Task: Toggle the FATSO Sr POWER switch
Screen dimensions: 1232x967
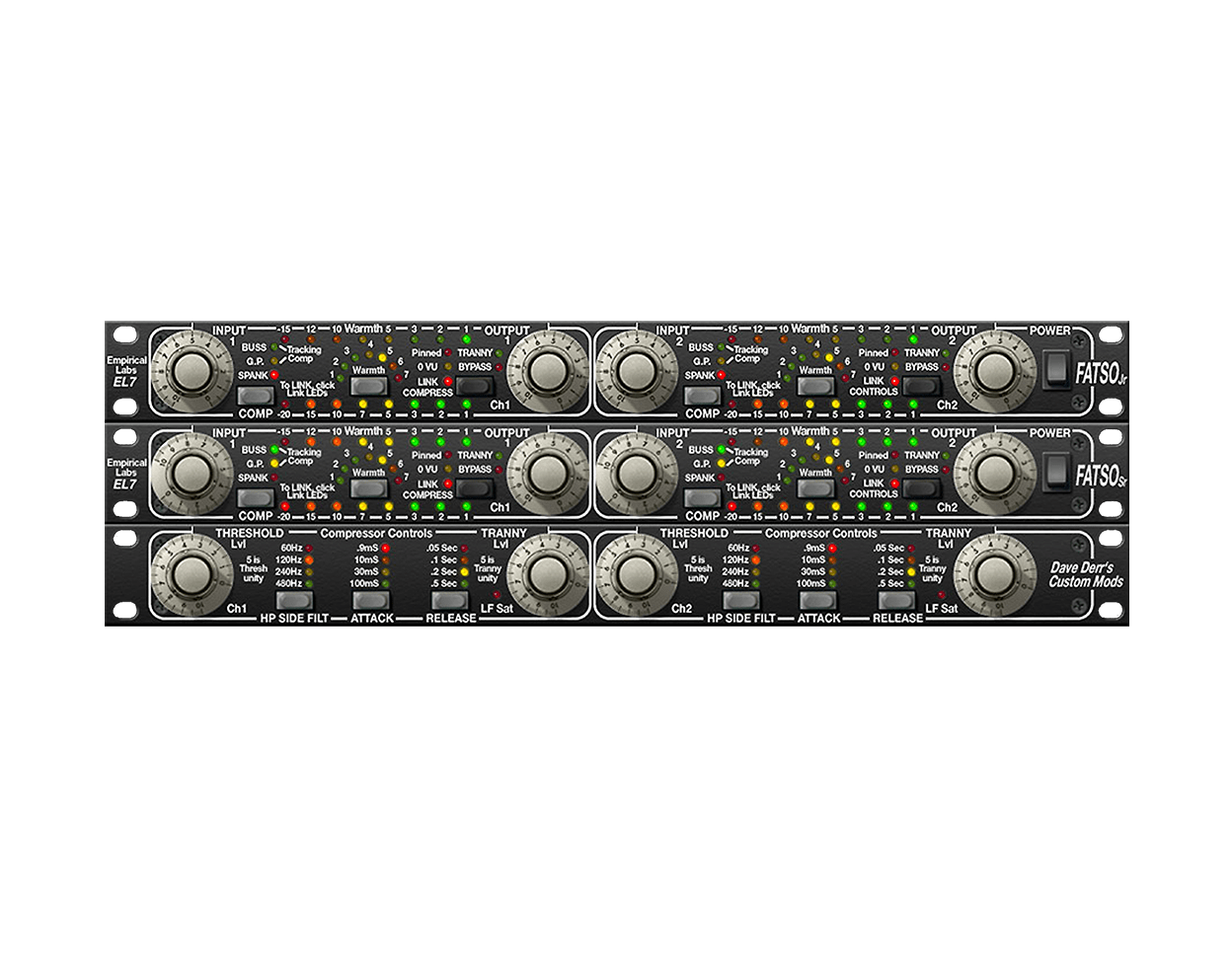Action: (1057, 473)
